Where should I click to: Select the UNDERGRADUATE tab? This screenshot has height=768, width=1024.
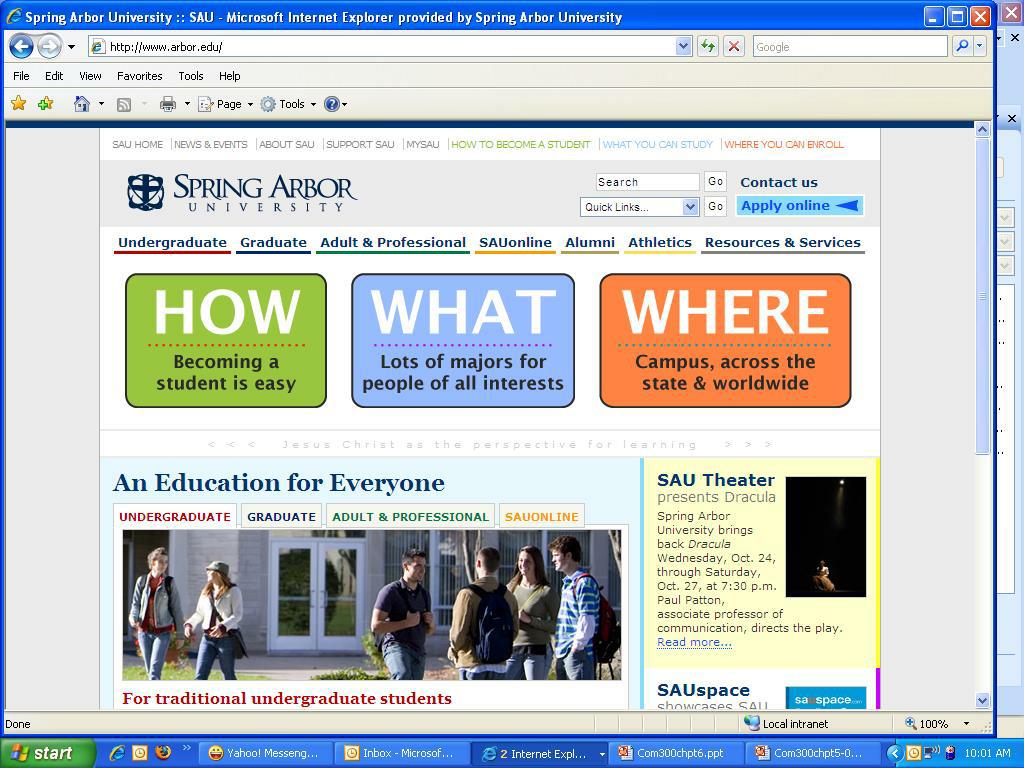174,517
